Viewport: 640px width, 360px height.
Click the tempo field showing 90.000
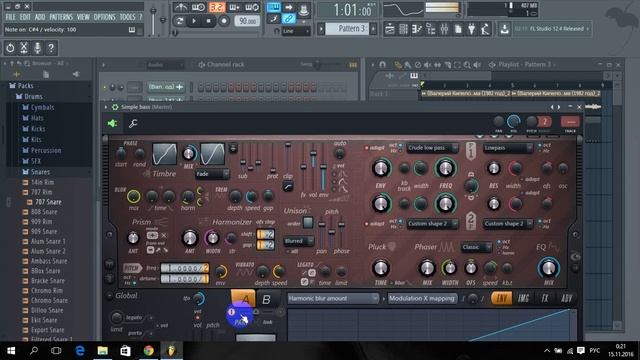coord(247,21)
